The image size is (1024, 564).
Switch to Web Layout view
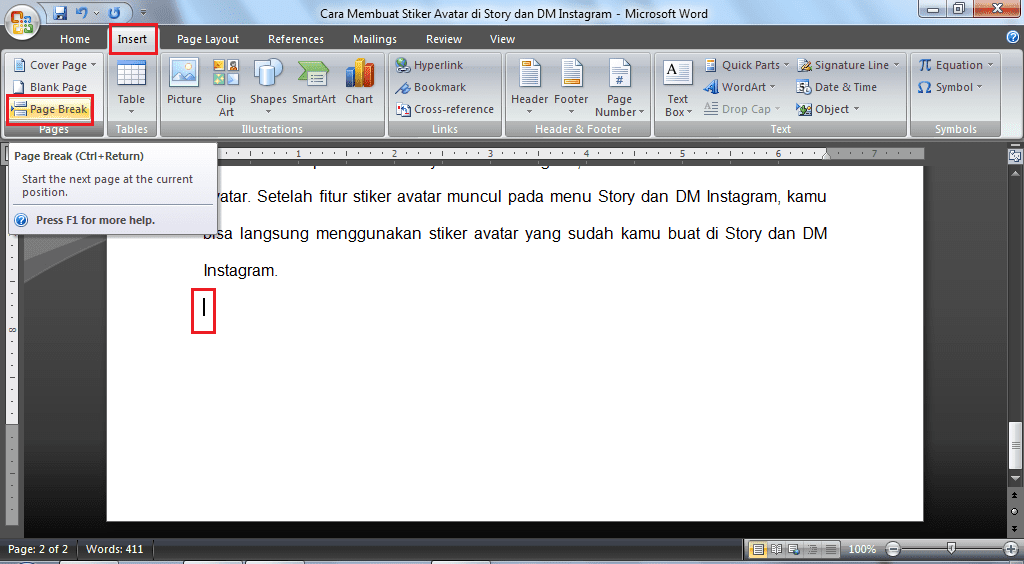pyautogui.click(x=794, y=549)
